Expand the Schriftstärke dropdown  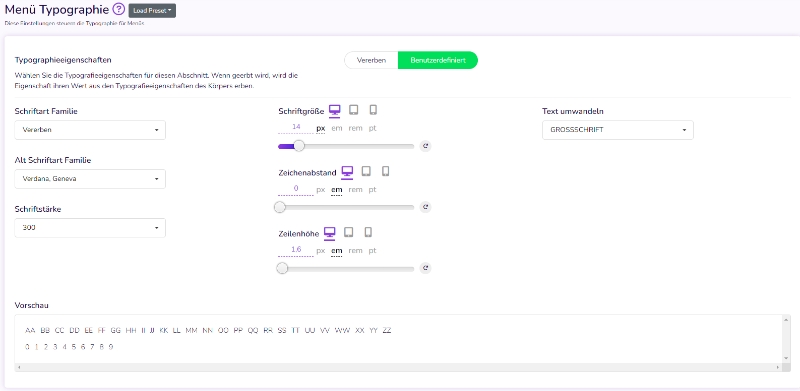click(x=90, y=228)
